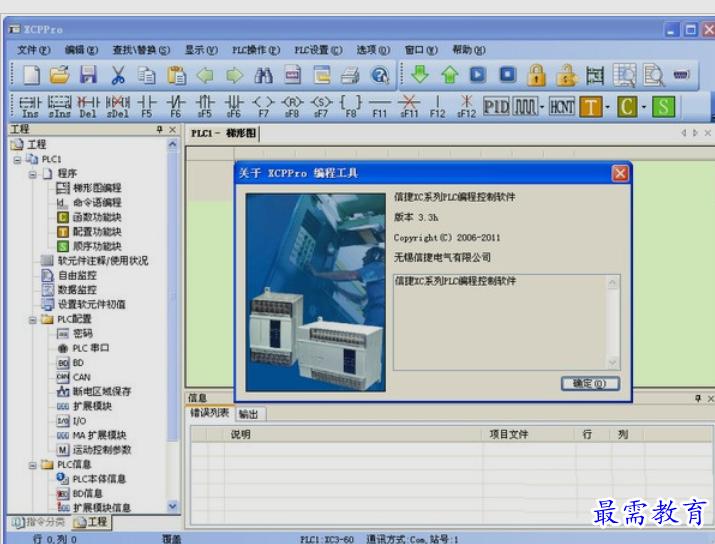Insert set coil sF7
This screenshot has width=715, height=544.
pos(321,107)
